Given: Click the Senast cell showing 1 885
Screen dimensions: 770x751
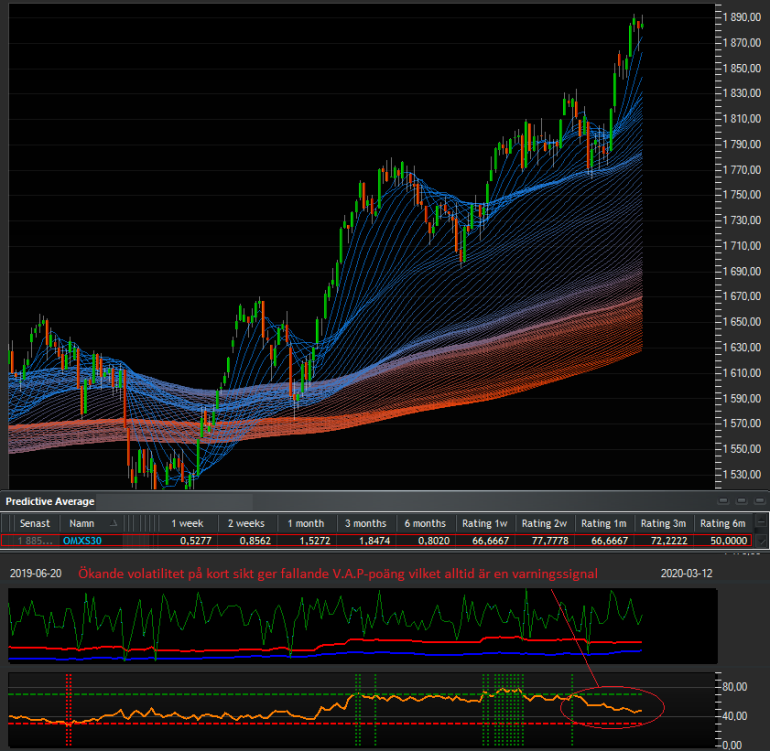Looking at the screenshot, I should tap(35, 541).
